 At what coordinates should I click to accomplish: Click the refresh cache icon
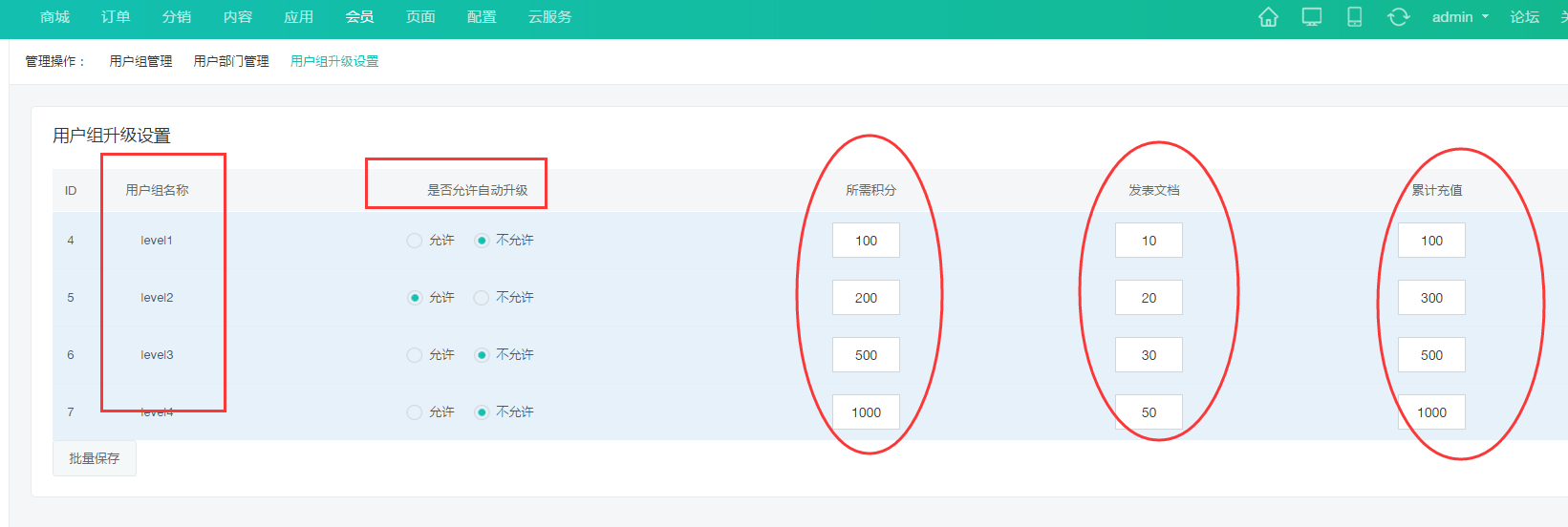click(x=1398, y=17)
